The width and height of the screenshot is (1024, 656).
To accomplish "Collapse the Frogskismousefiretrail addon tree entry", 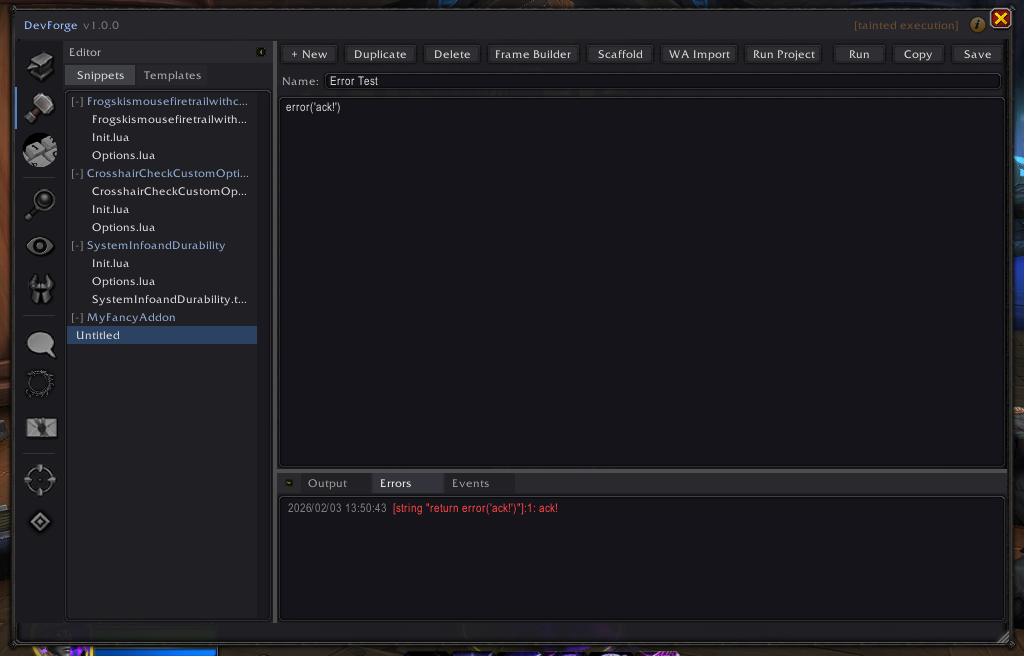I will (78, 101).
